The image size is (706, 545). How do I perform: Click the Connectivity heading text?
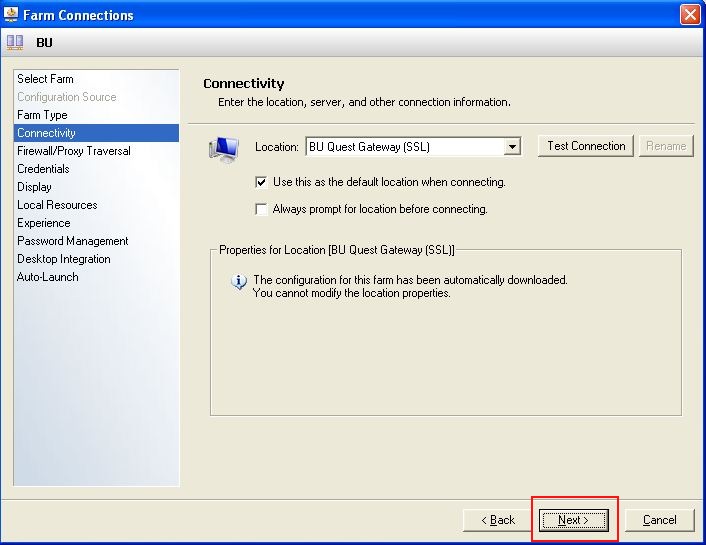point(244,84)
